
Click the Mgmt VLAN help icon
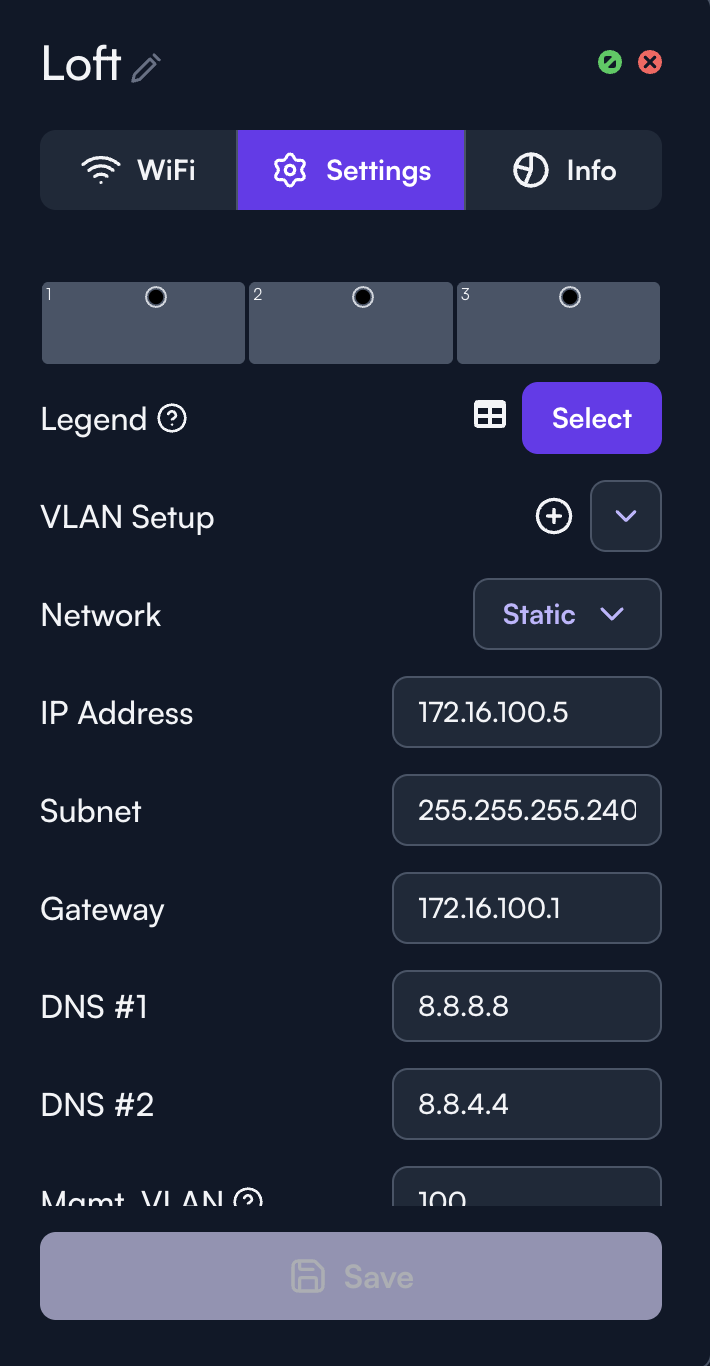(x=247, y=1197)
